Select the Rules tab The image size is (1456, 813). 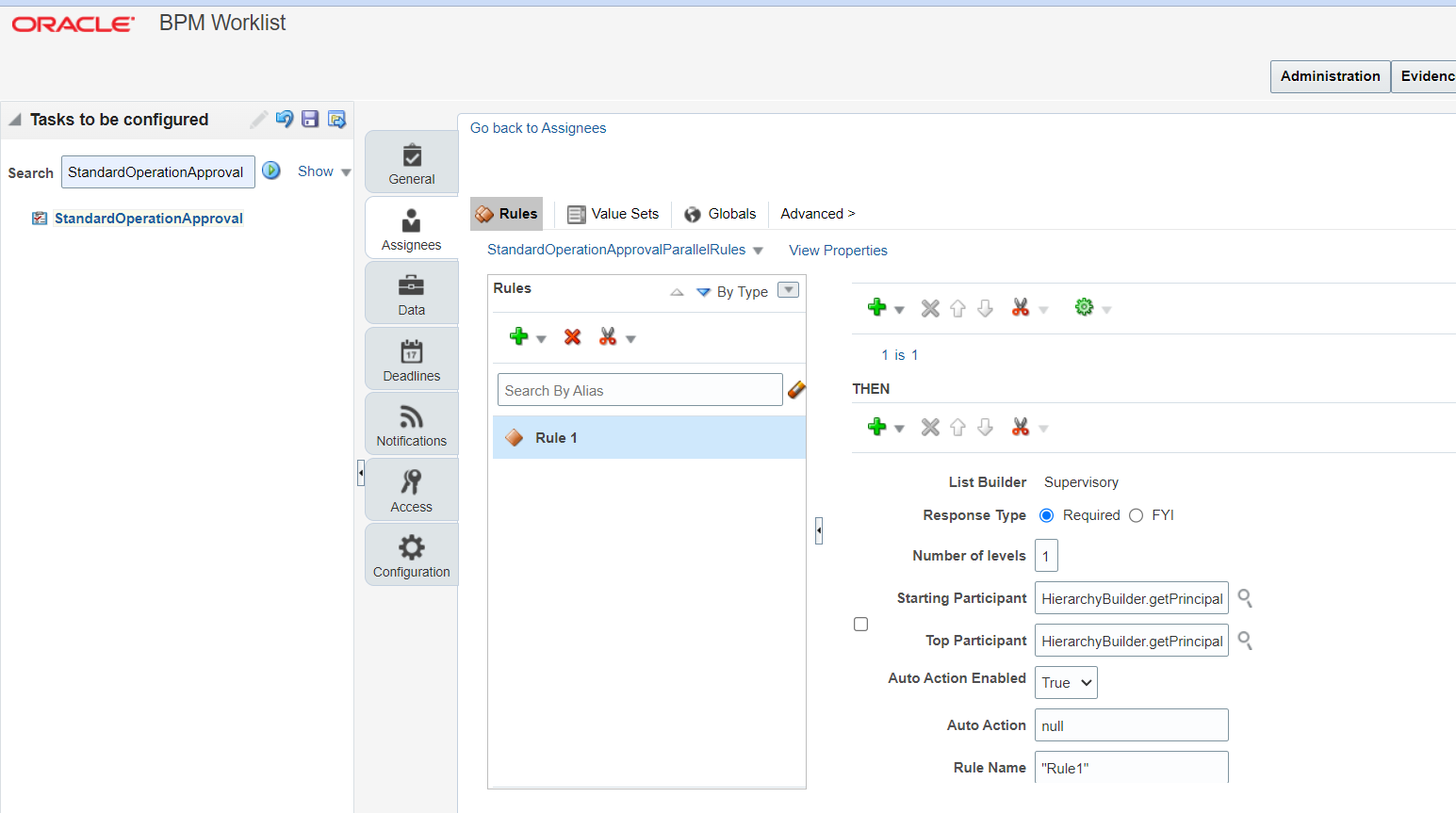coord(507,214)
